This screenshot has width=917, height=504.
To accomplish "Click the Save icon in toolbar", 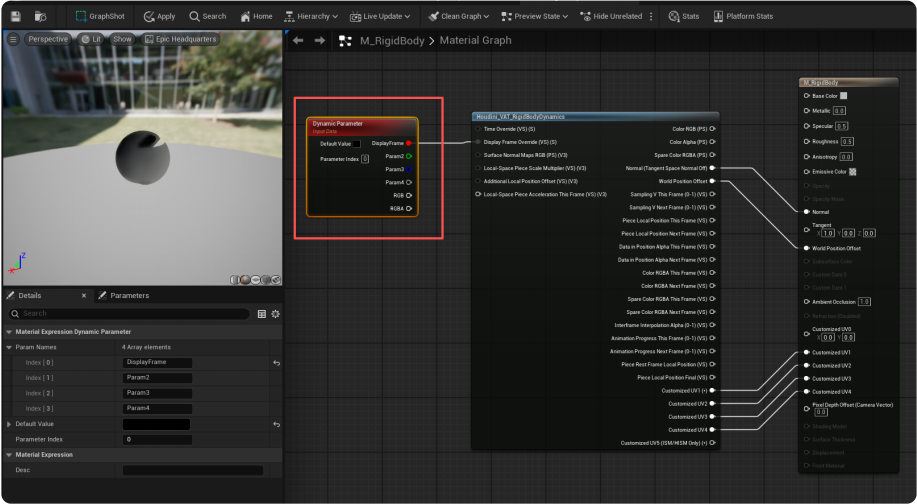I will (15, 16).
